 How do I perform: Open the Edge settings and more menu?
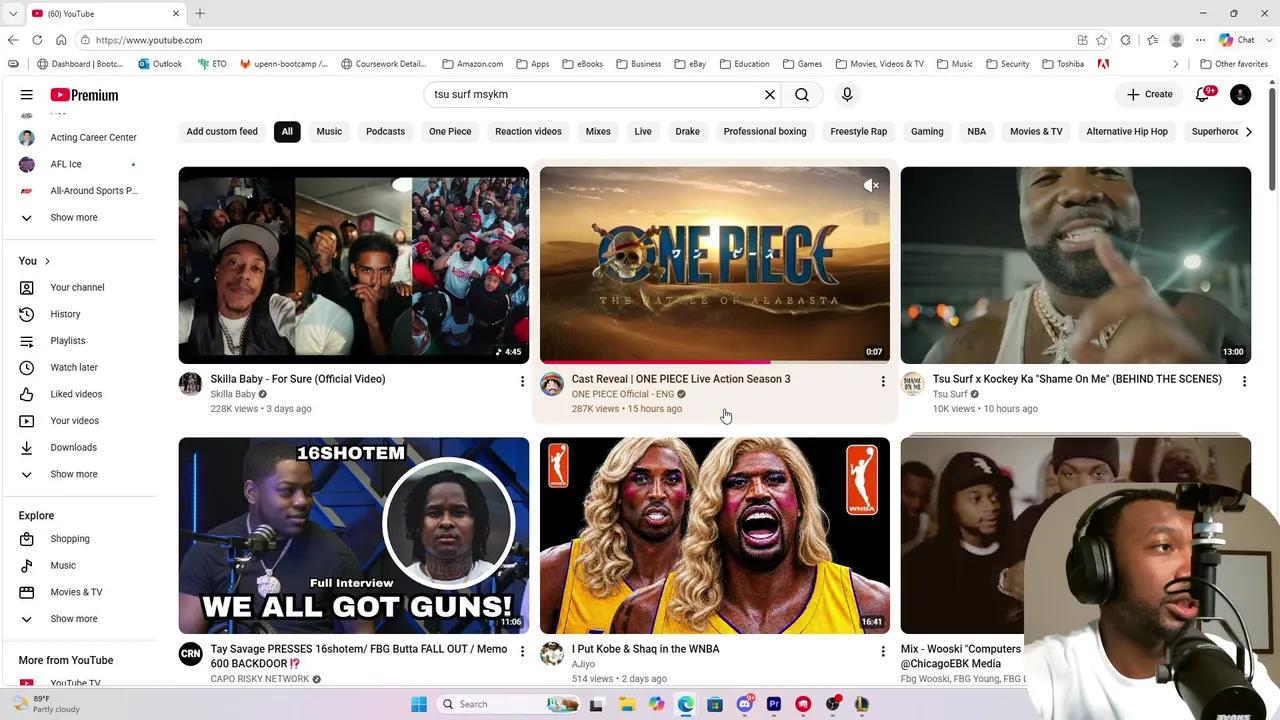1200,40
